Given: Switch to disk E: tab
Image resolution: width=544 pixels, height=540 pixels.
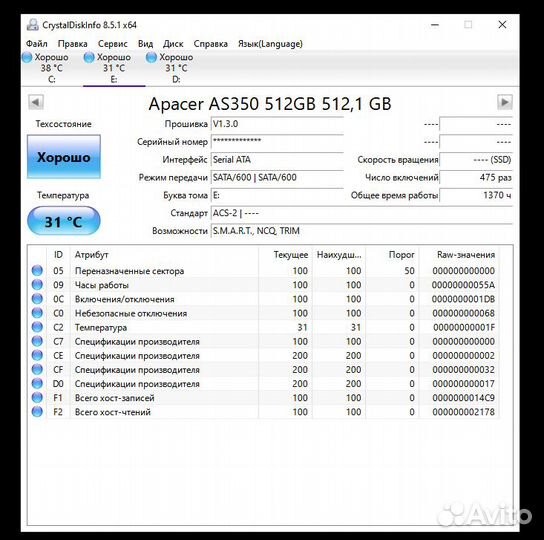Looking at the screenshot, I should pyautogui.click(x=114, y=68).
